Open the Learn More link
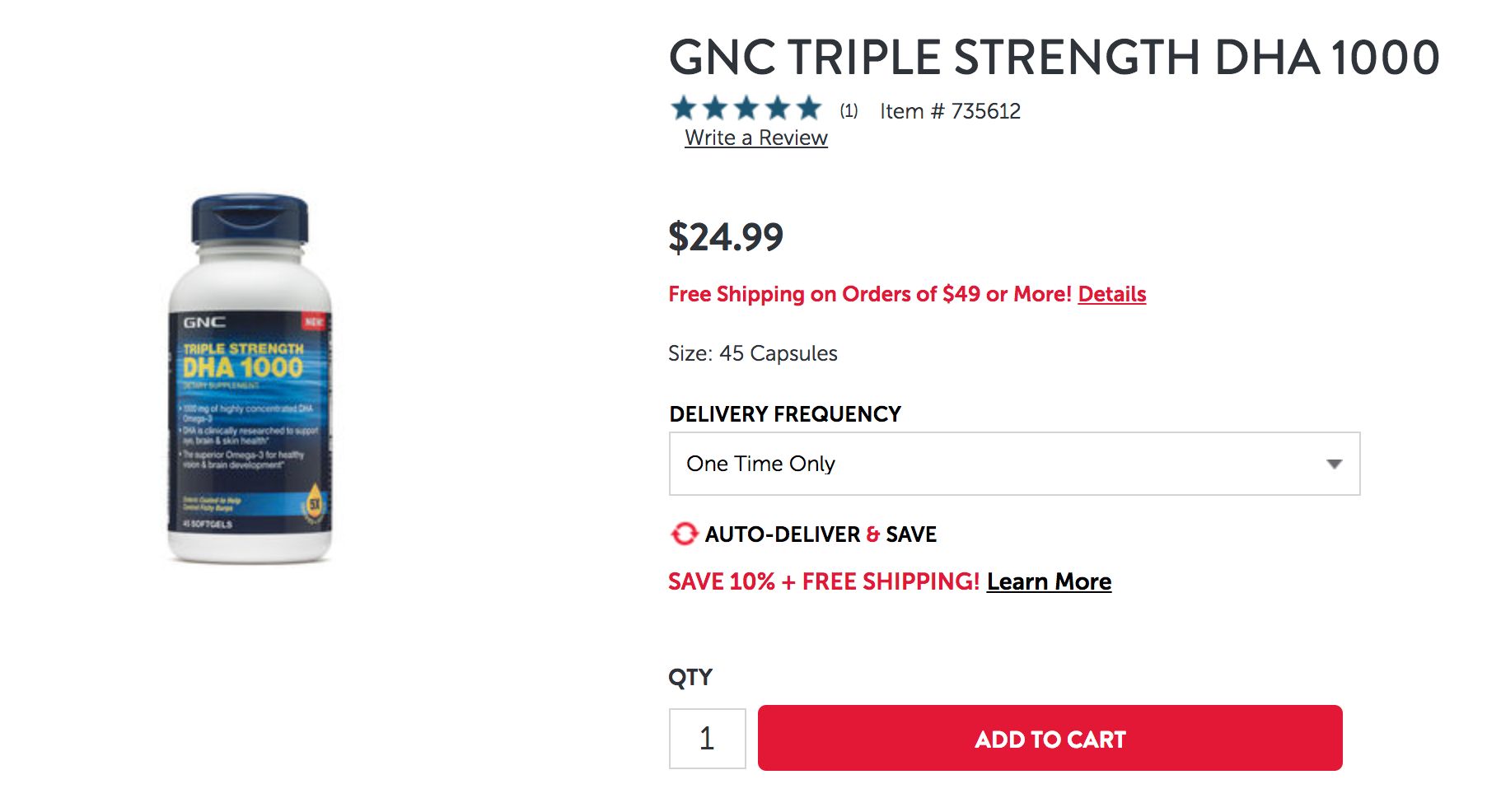 point(1049,581)
